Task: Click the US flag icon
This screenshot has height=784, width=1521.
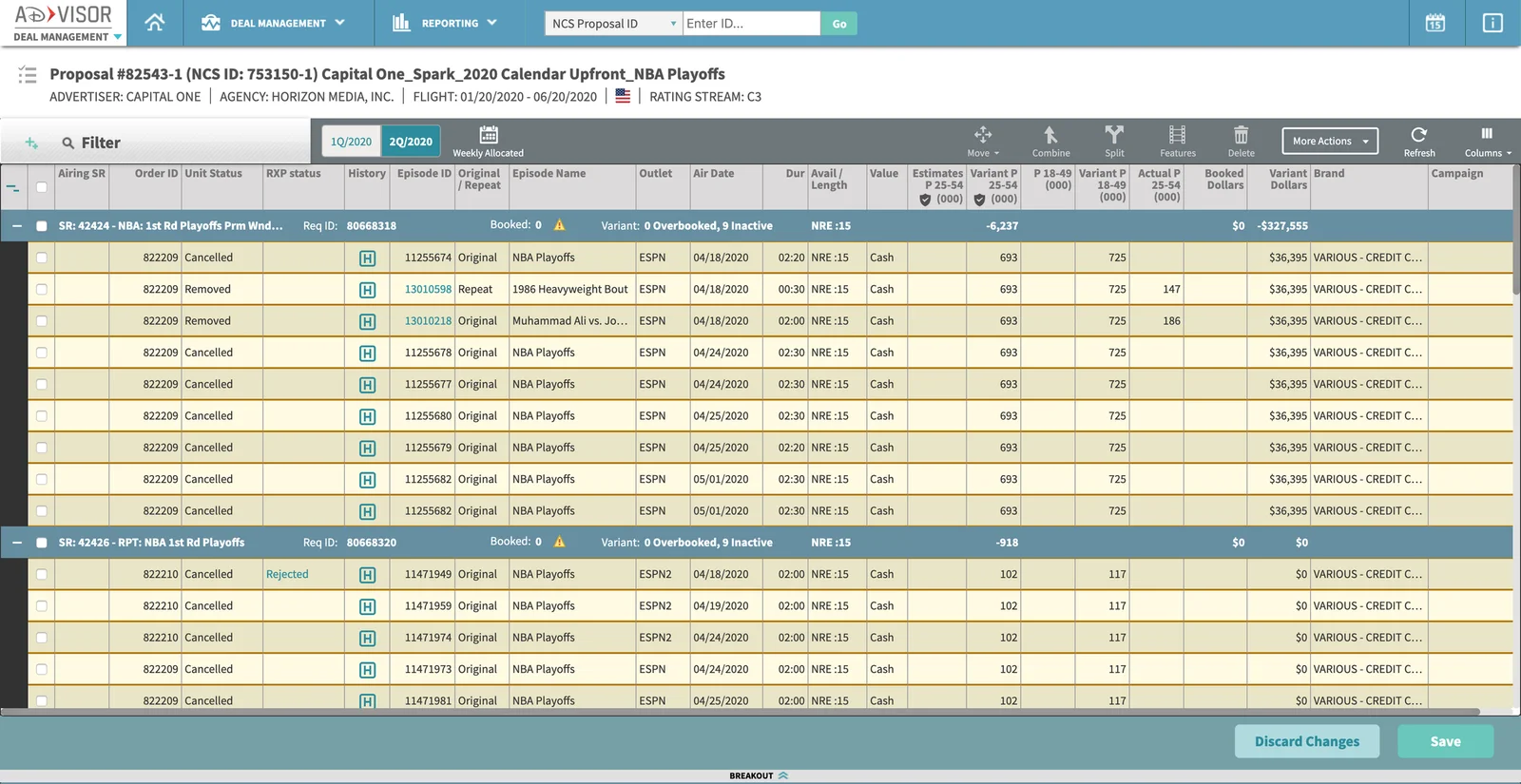Action: coord(623,96)
